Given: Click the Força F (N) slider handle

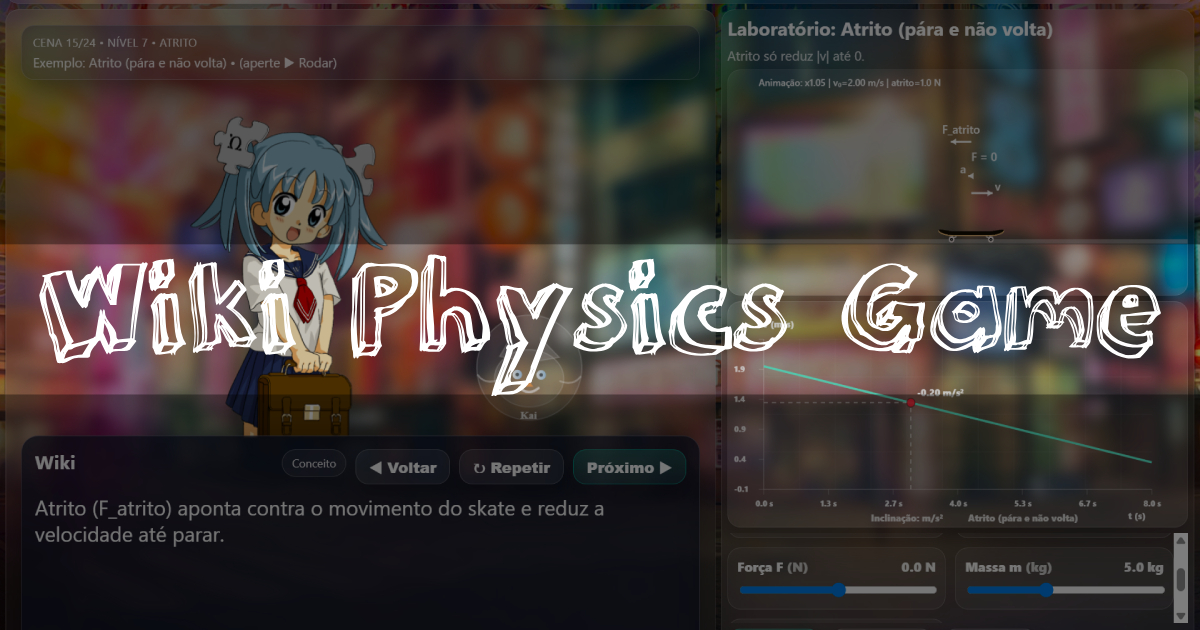Looking at the screenshot, I should pos(840,590).
